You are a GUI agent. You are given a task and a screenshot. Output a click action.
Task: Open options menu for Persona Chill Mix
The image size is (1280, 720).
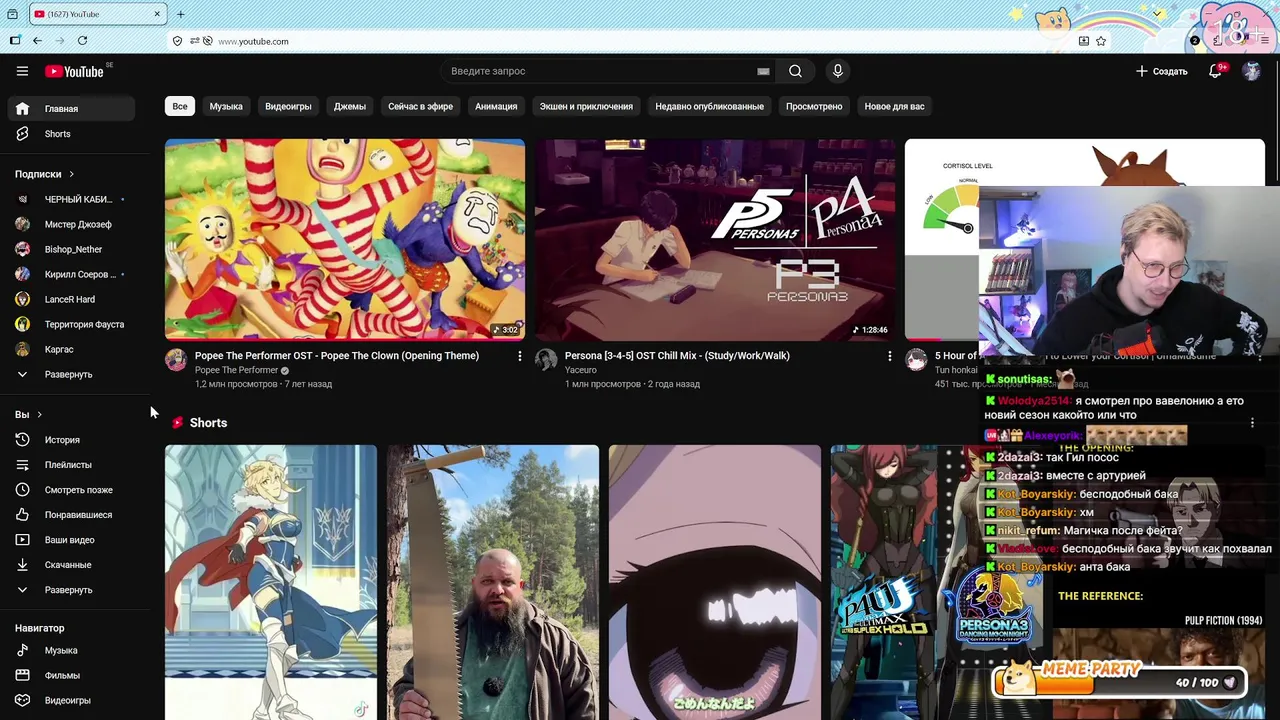pos(889,356)
